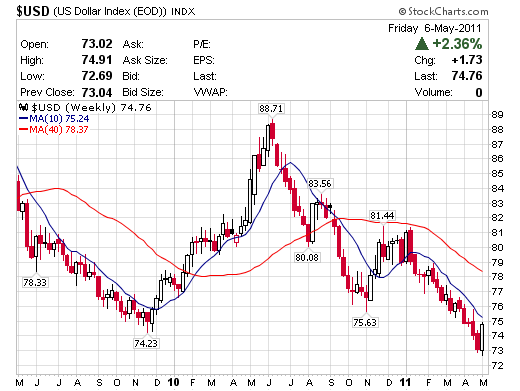
Task: Click the High value 74.91
Action: 97,60
